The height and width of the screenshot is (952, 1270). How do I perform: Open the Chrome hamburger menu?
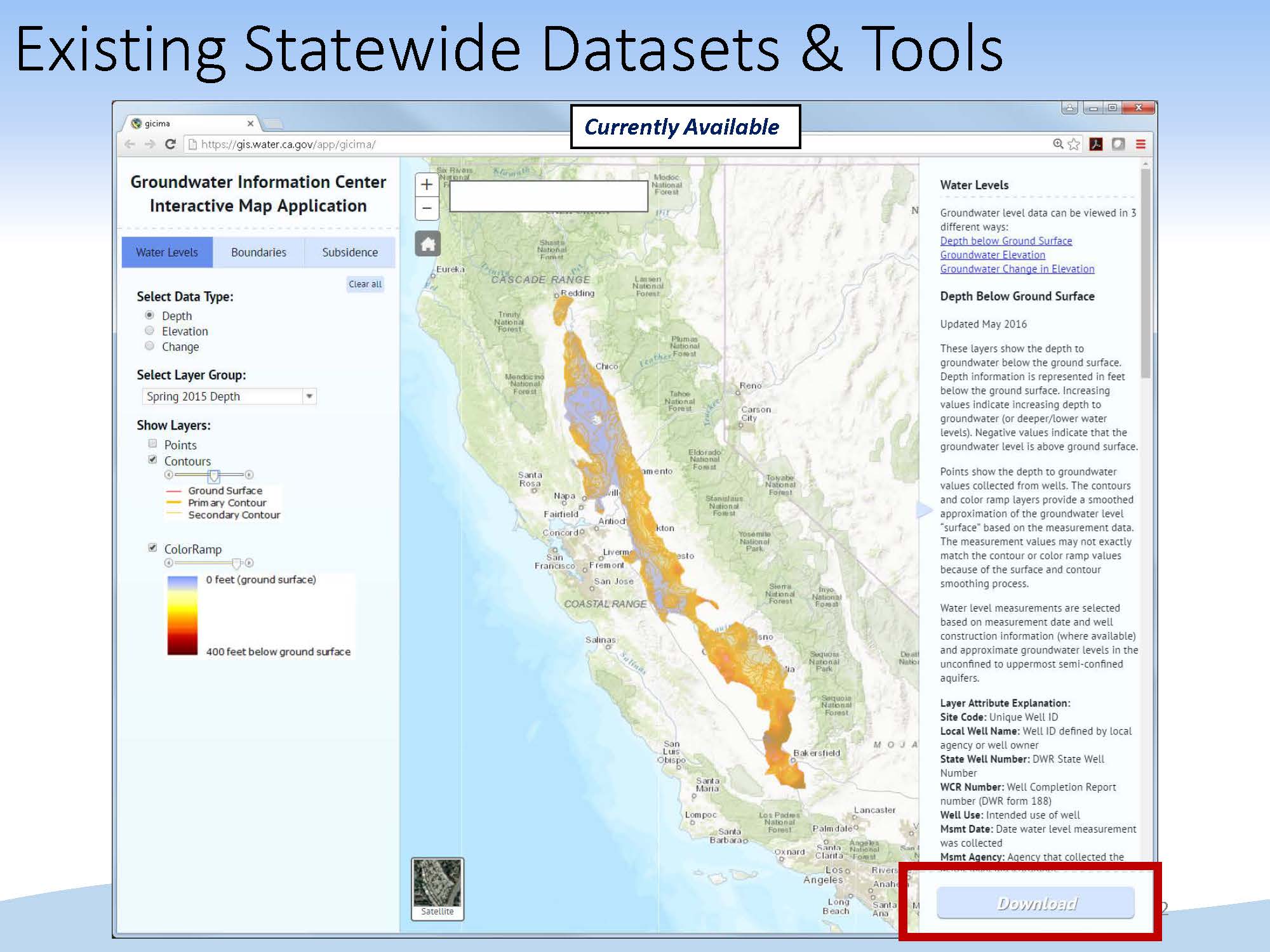click(1140, 144)
